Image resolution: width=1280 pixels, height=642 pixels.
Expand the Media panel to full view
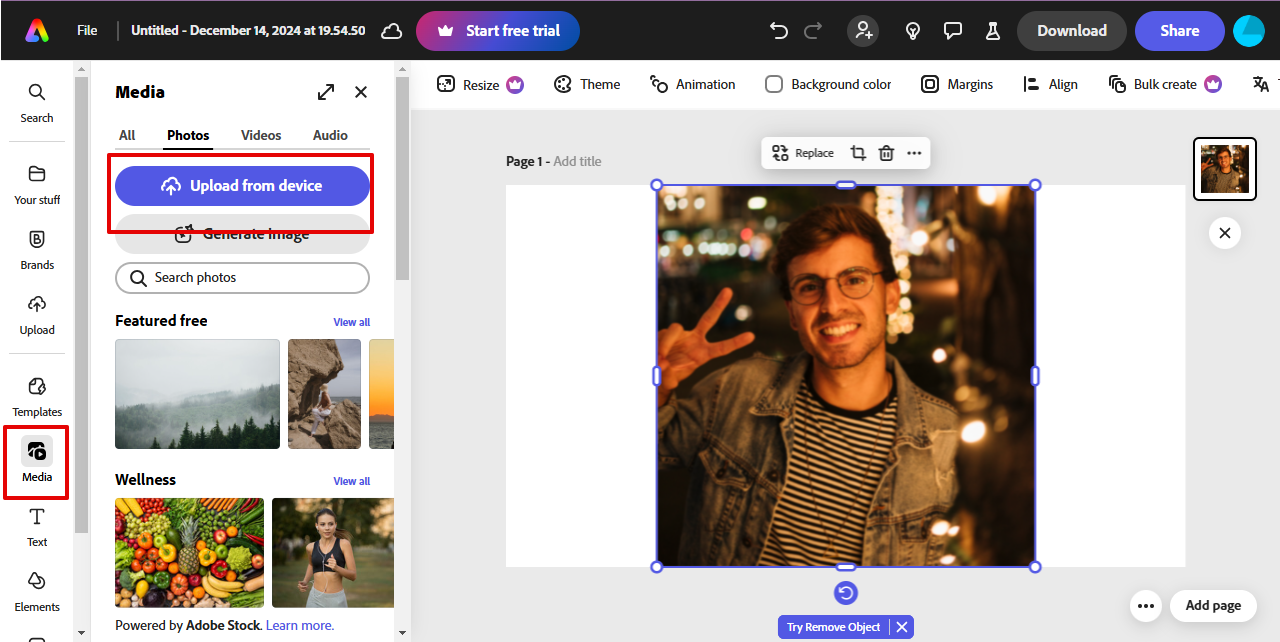pyautogui.click(x=326, y=92)
